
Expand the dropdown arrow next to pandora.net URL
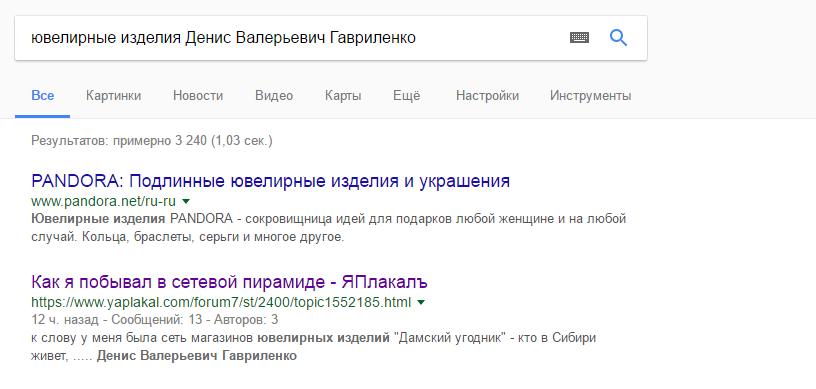coord(186,201)
